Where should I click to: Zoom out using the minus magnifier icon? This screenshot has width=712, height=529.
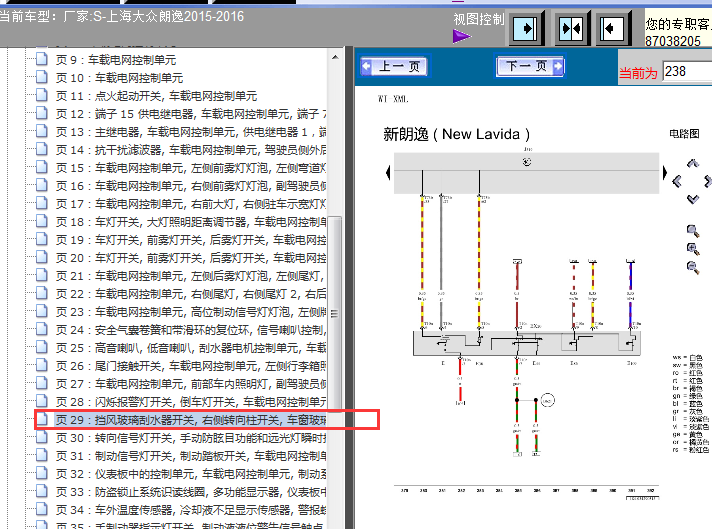point(692,267)
